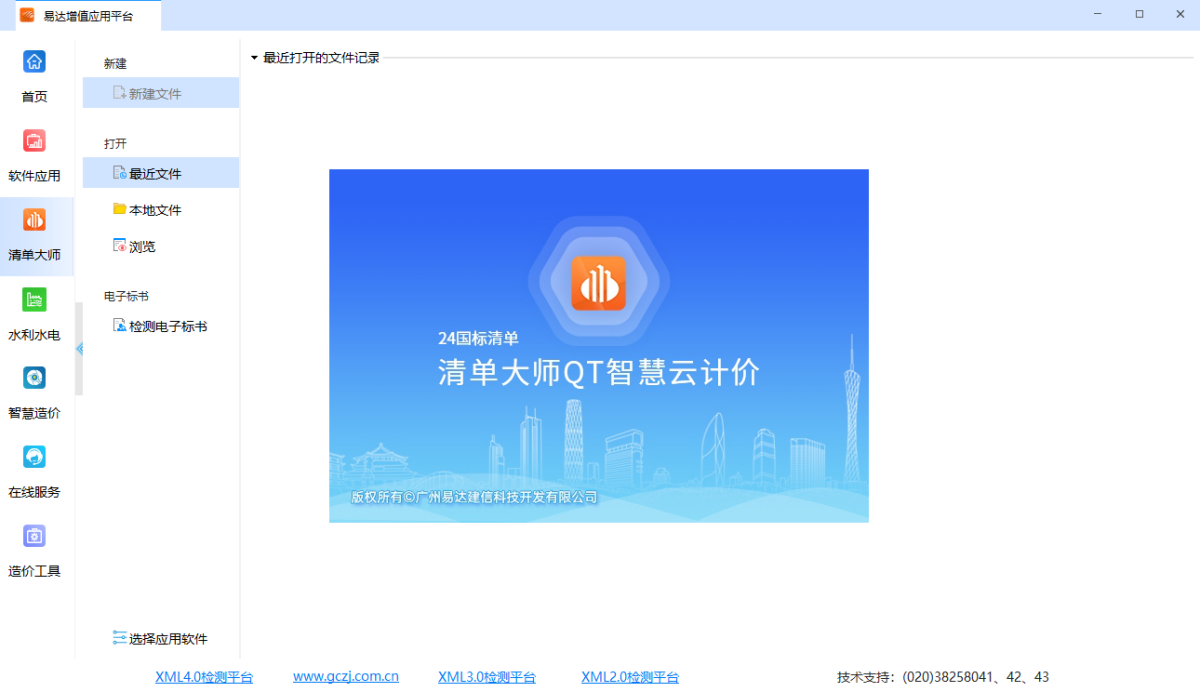The image size is (1200, 692).
Task: Open the XML3.0检测平台 link
Action: [x=487, y=677]
